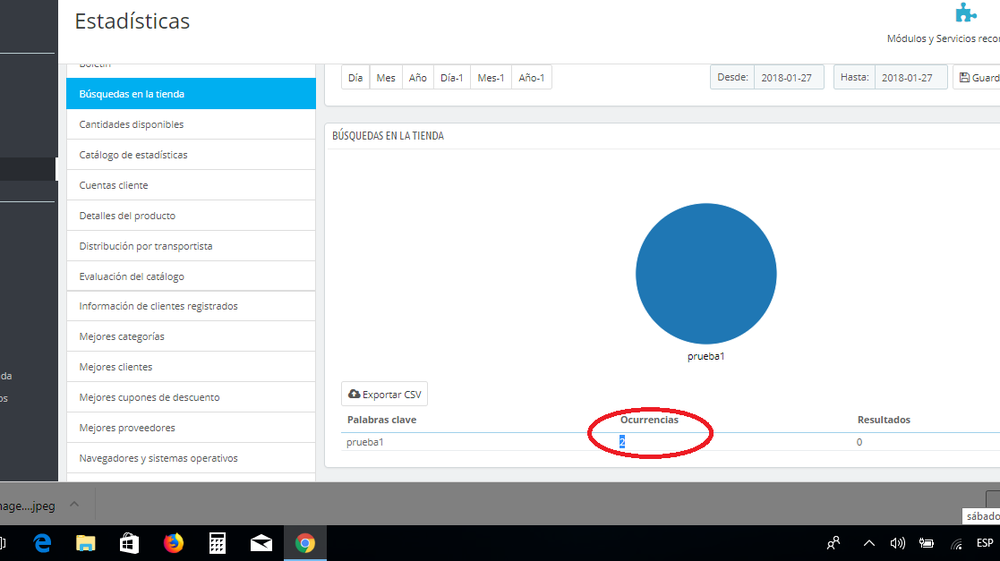The height and width of the screenshot is (561, 1000).
Task: Click the Ocurrencias column header
Action: (649, 419)
